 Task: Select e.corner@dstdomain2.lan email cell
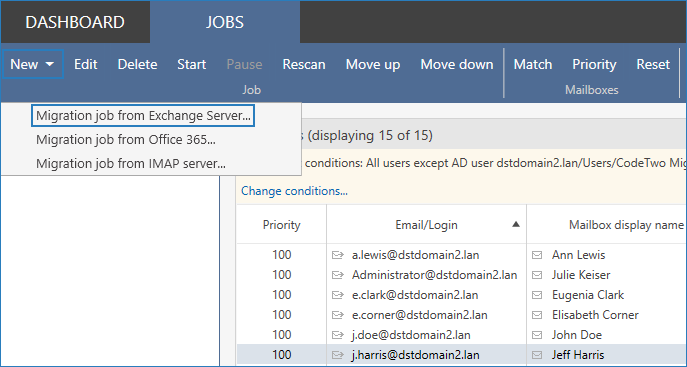[419, 315]
